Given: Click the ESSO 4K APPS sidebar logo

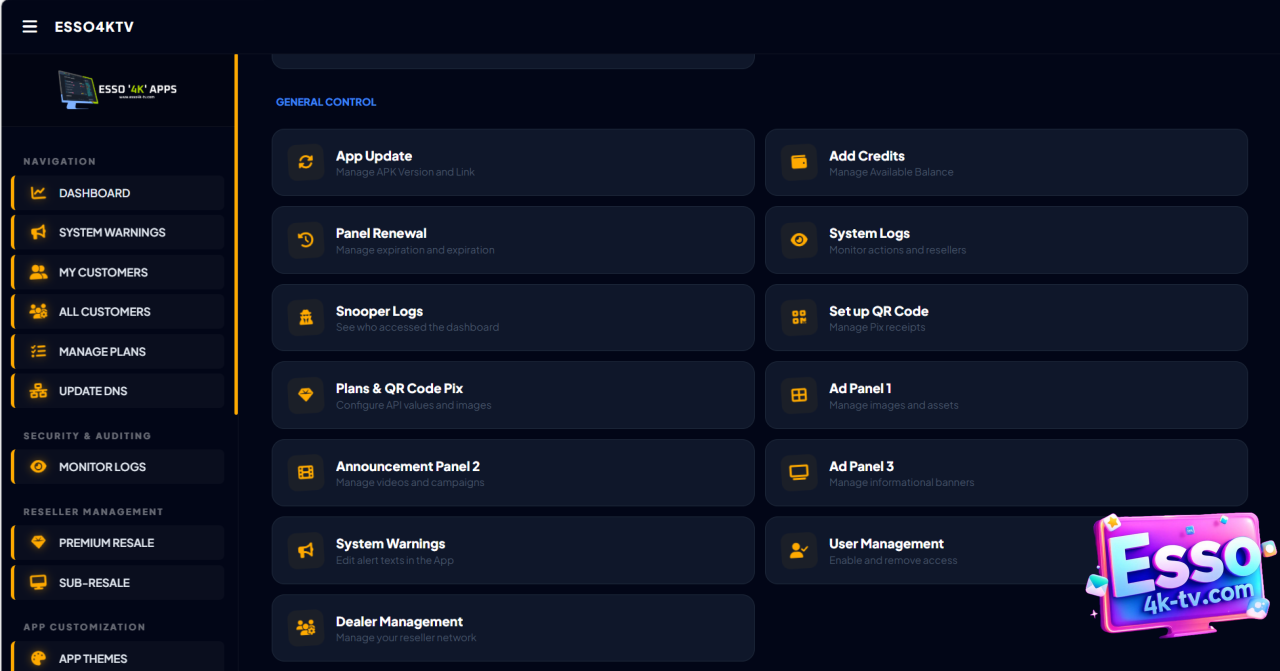Looking at the screenshot, I should (117, 90).
